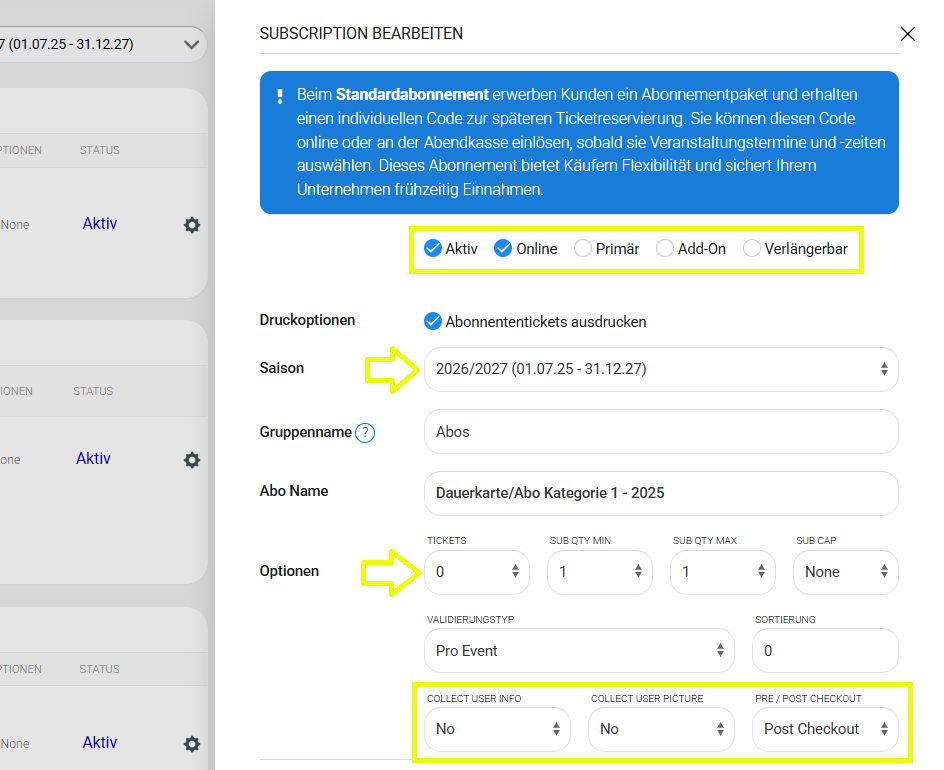Open the Pre / Post Checkout dropdown
Screen dimensions: 944x770
pyautogui.click(x=825, y=729)
